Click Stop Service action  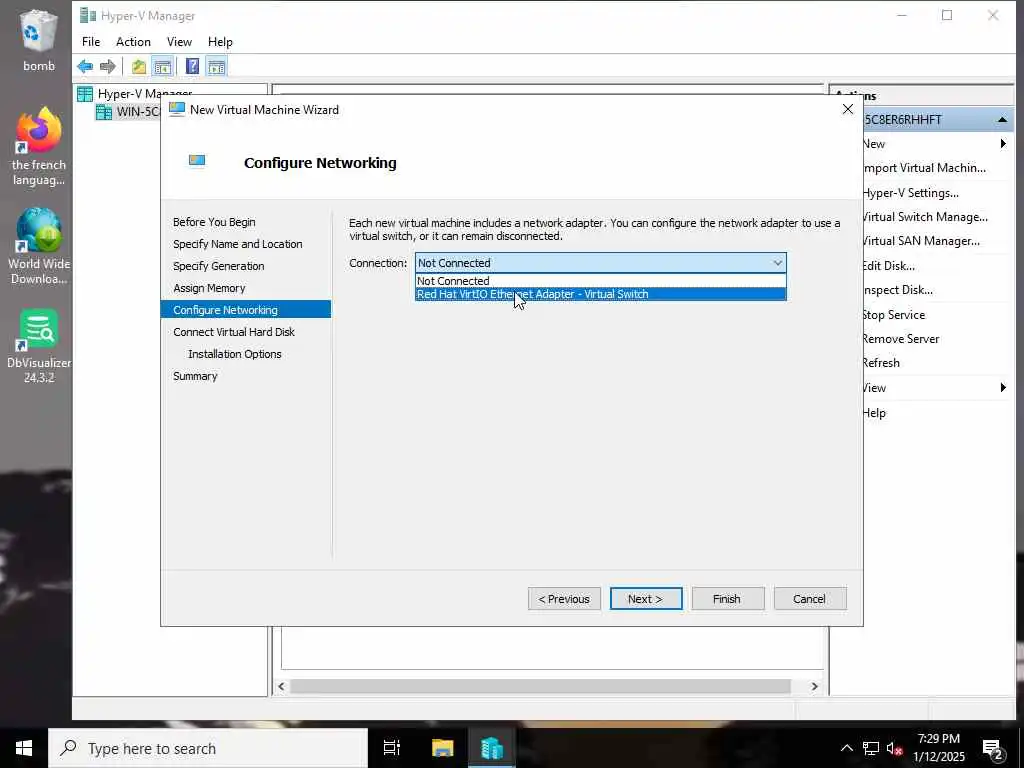coord(894,315)
